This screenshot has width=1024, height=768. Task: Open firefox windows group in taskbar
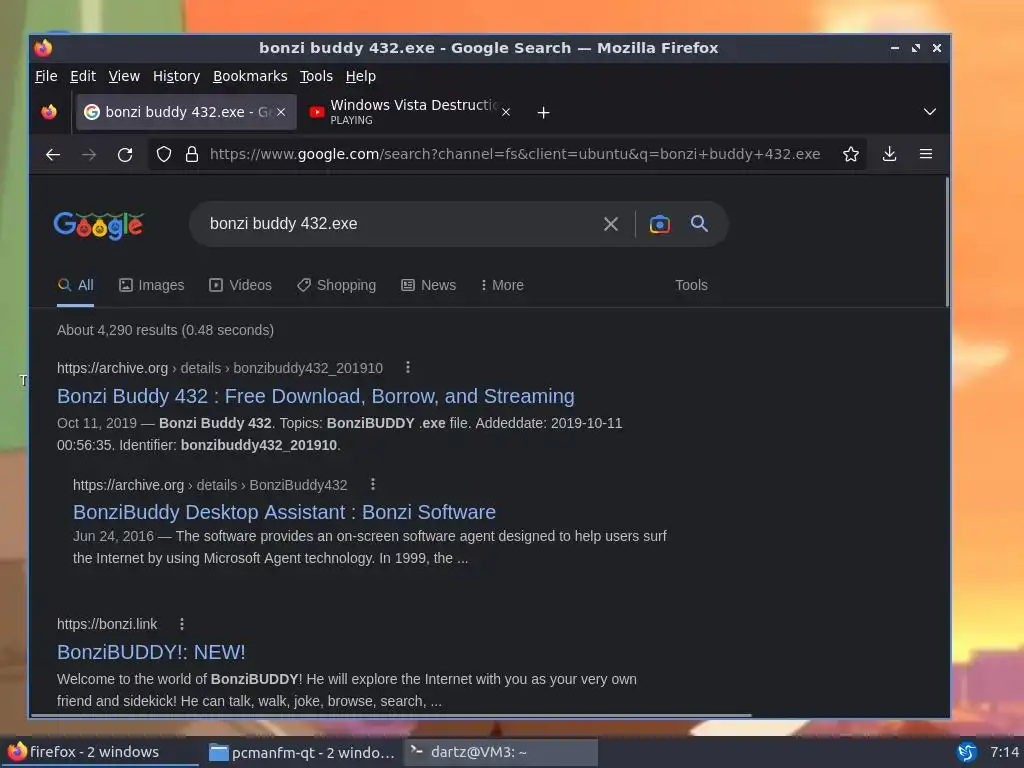[99, 752]
